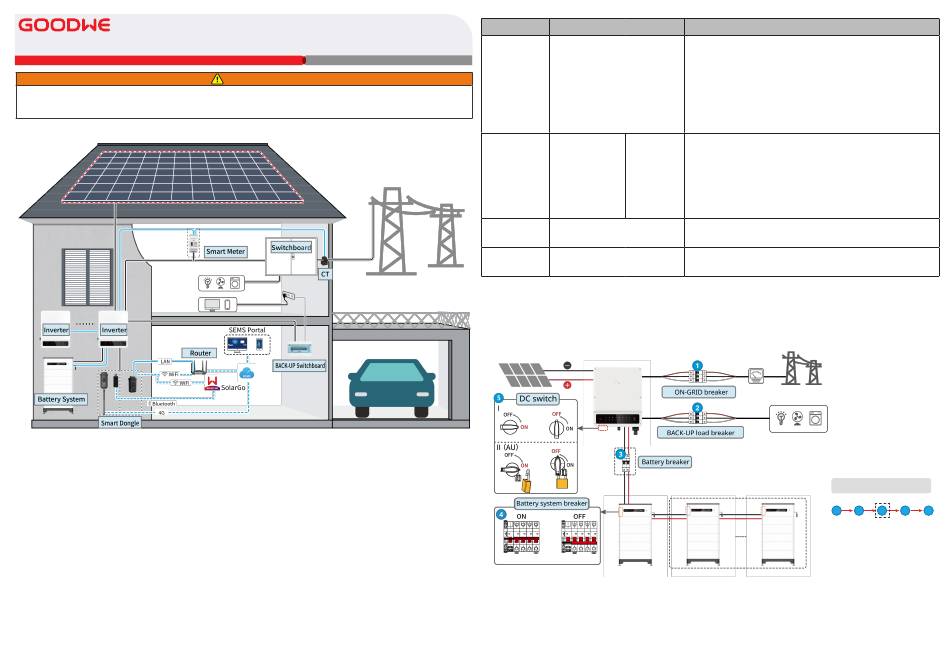Click the "Smart Meter" label
The width and height of the screenshot is (950, 667).
click(x=225, y=251)
